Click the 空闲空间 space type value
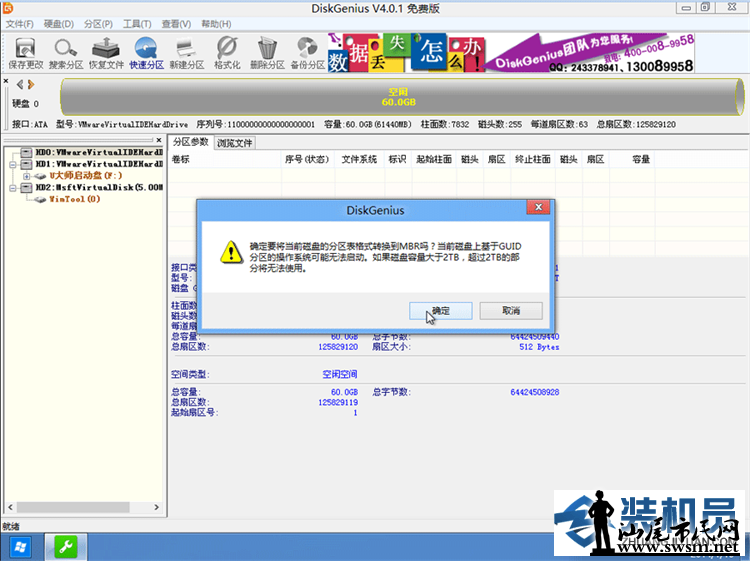The image size is (750, 561). coord(340,374)
